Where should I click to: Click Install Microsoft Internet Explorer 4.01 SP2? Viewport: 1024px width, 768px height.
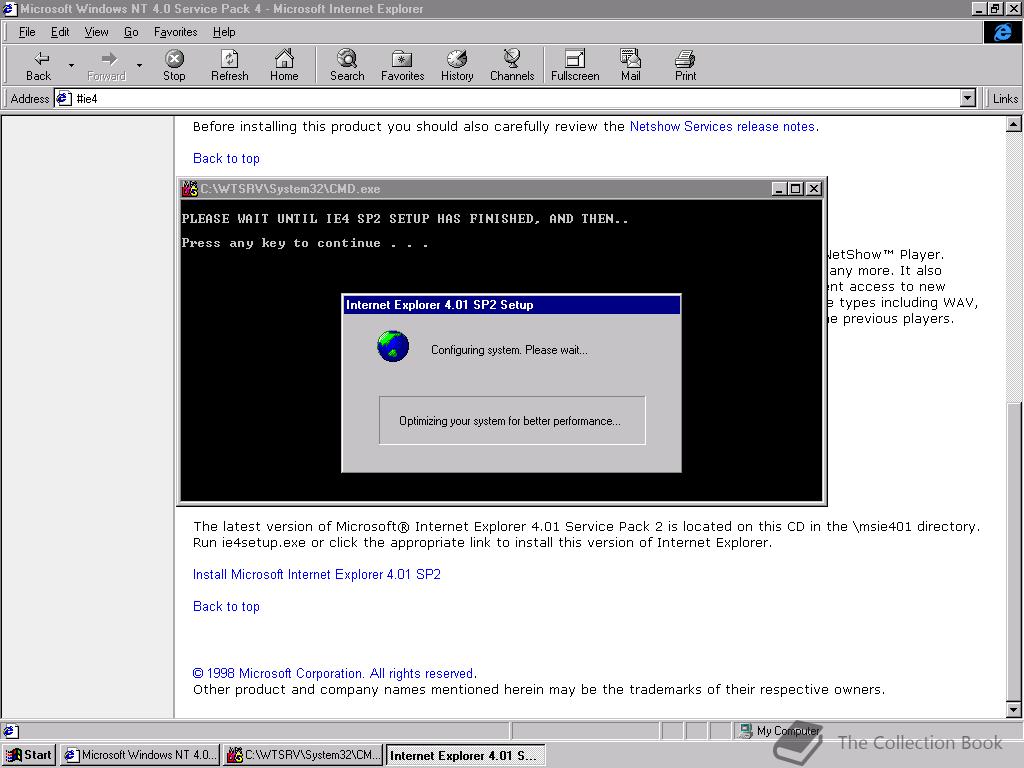[317, 575]
